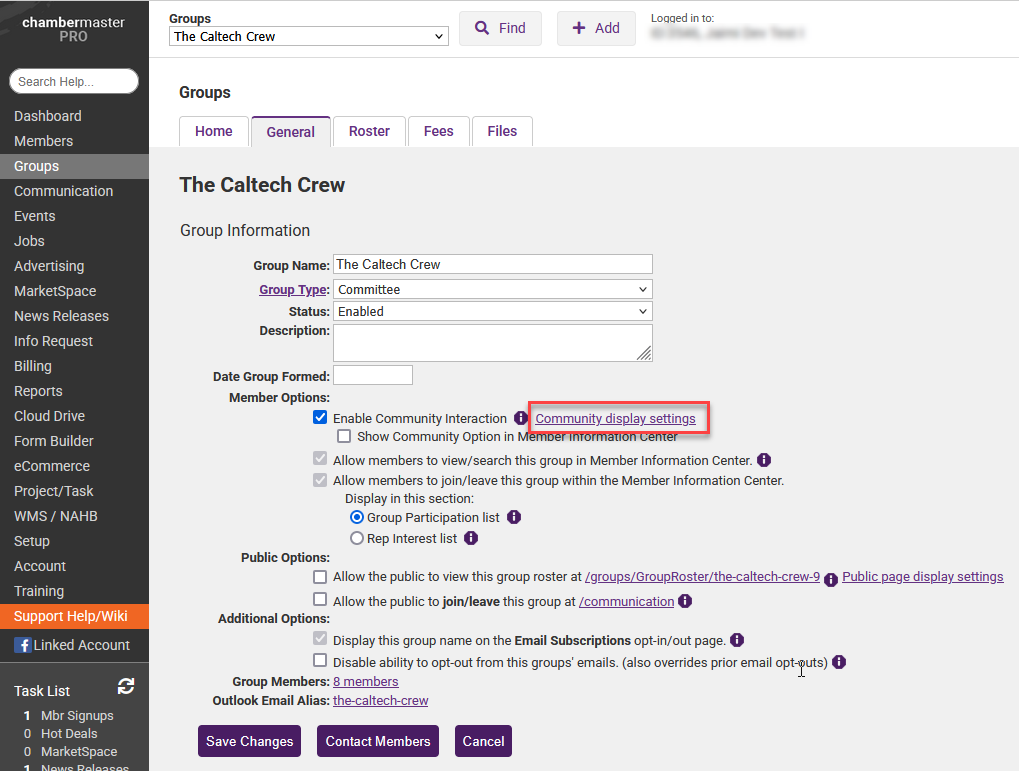Select the Rep Interest list radio button

click(x=357, y=538)
